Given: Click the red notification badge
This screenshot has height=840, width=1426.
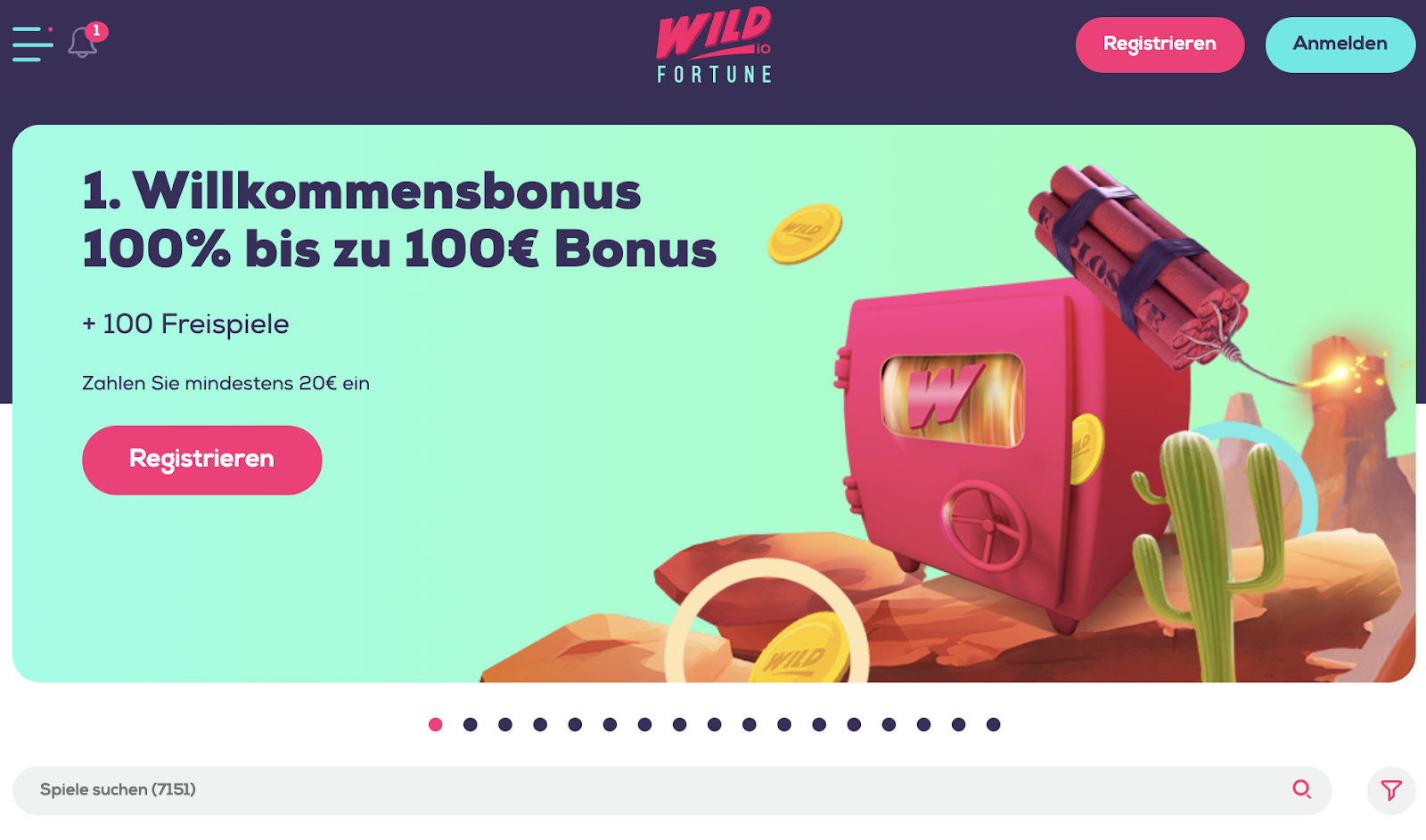Looking at the screenshot, I should tap(97, 31).
